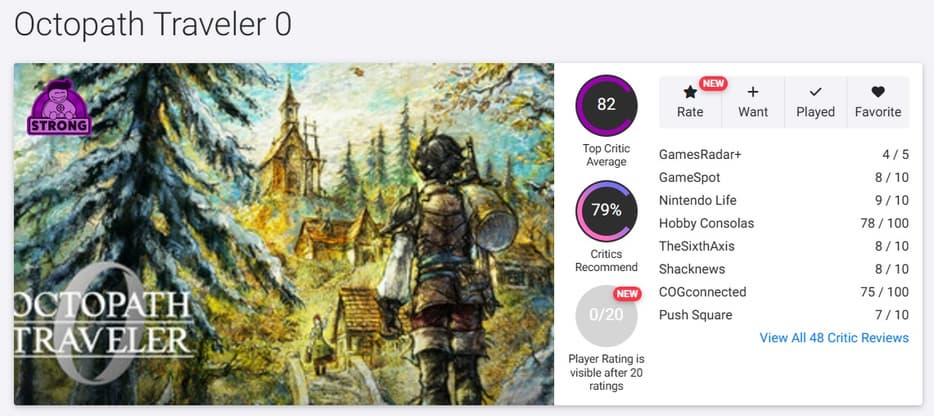Screen dimensions: 934x416
Task: Click the Top Critic Average label
Action: pos(606,155)
